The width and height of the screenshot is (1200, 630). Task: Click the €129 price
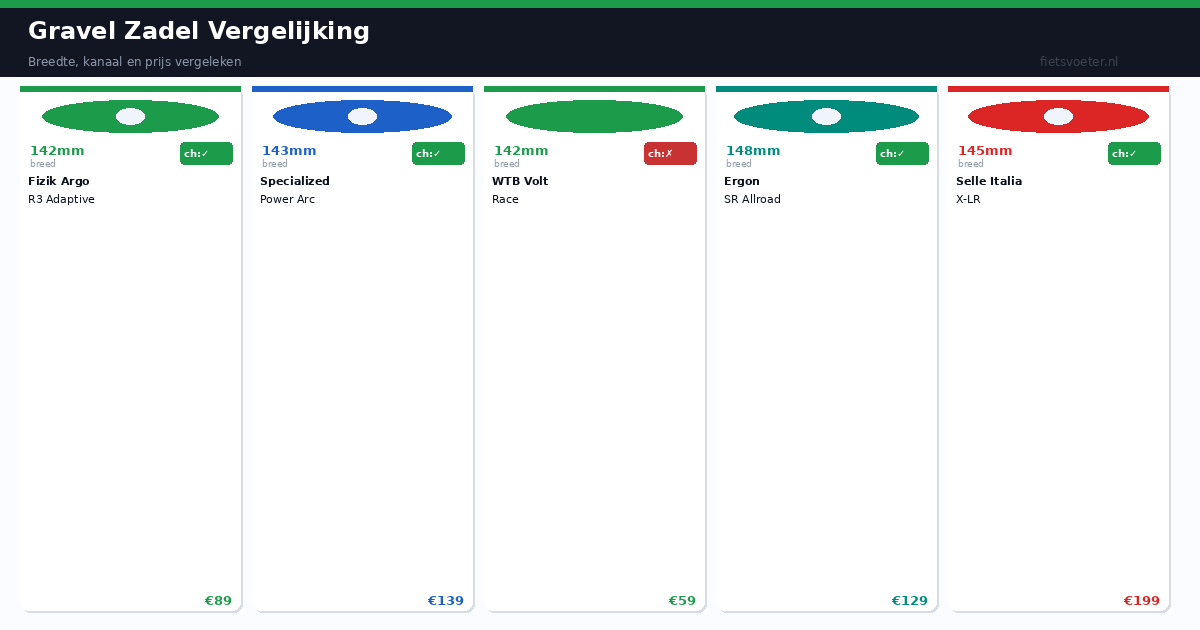(x=910, y=601)
